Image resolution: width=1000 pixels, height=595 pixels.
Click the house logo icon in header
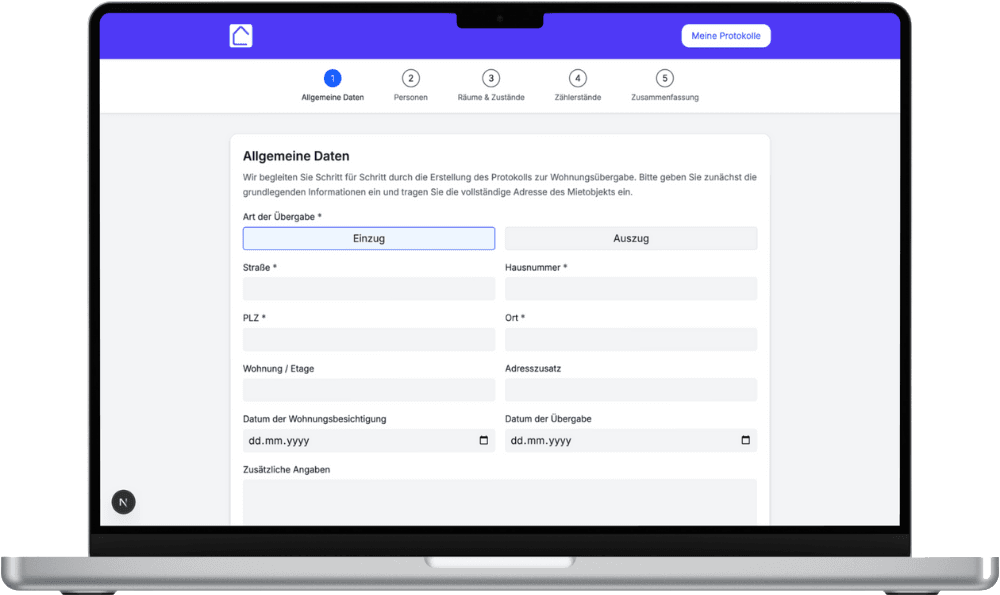click(x=240, y=36)
